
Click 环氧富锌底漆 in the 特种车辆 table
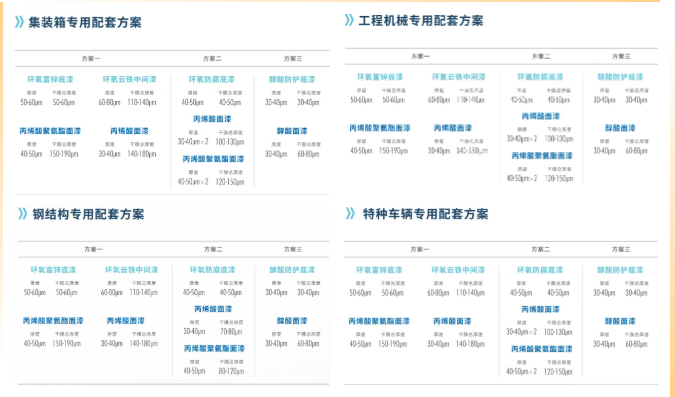coord(379,270)
